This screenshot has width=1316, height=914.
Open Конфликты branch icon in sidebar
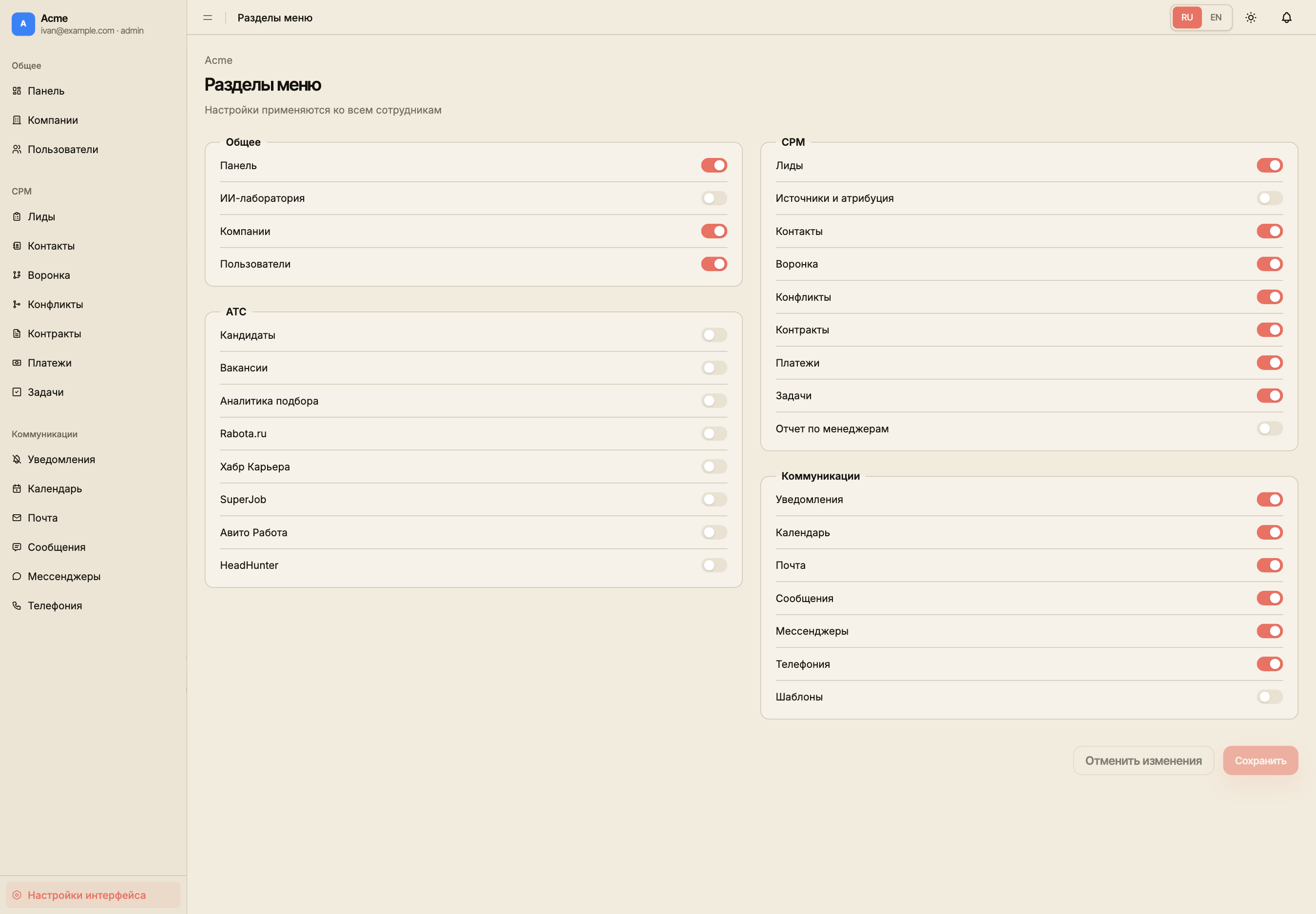[x=17, y=304]
